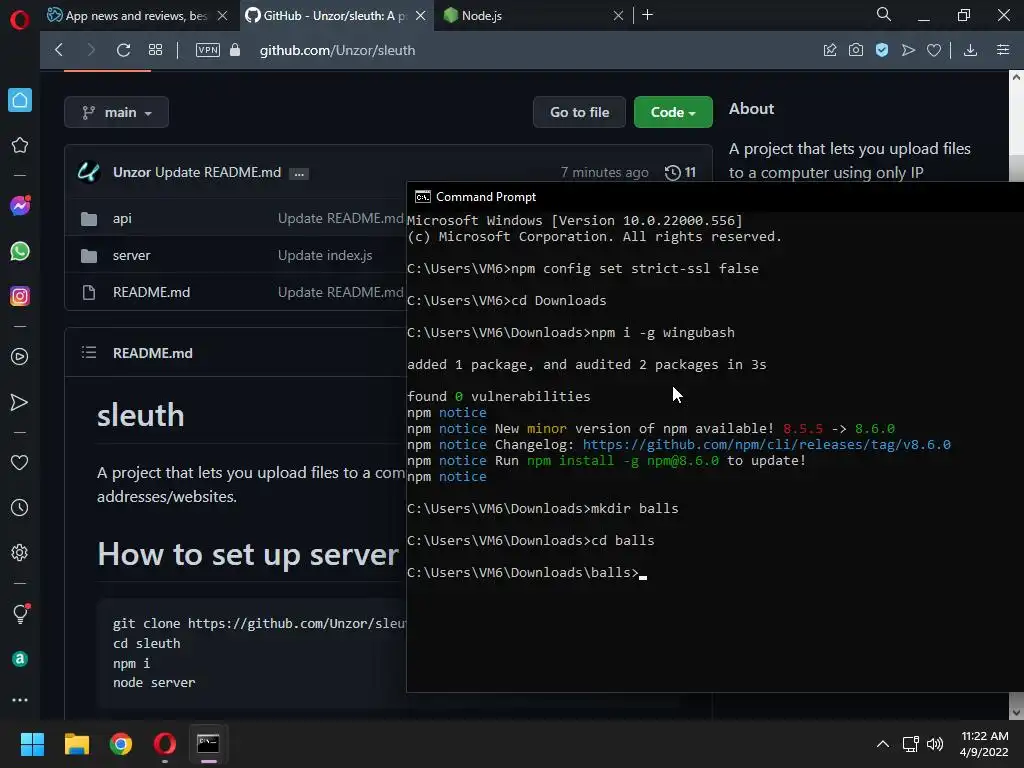Open sidebar Bookmarks star icon
The image size is (1024, 768).
(x=20, y=145)
